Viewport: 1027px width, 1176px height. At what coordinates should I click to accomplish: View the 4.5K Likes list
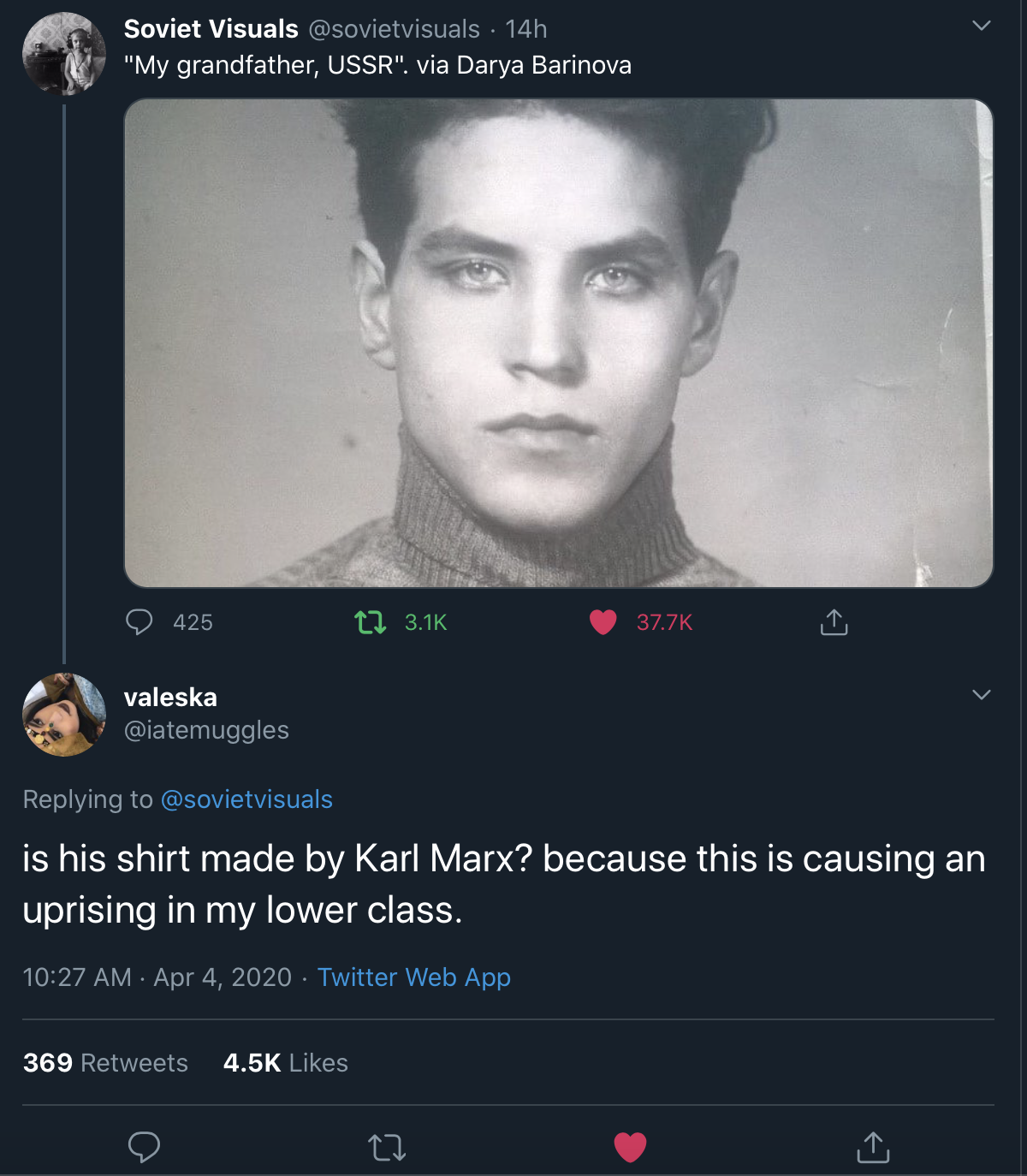coord(285,1063)
